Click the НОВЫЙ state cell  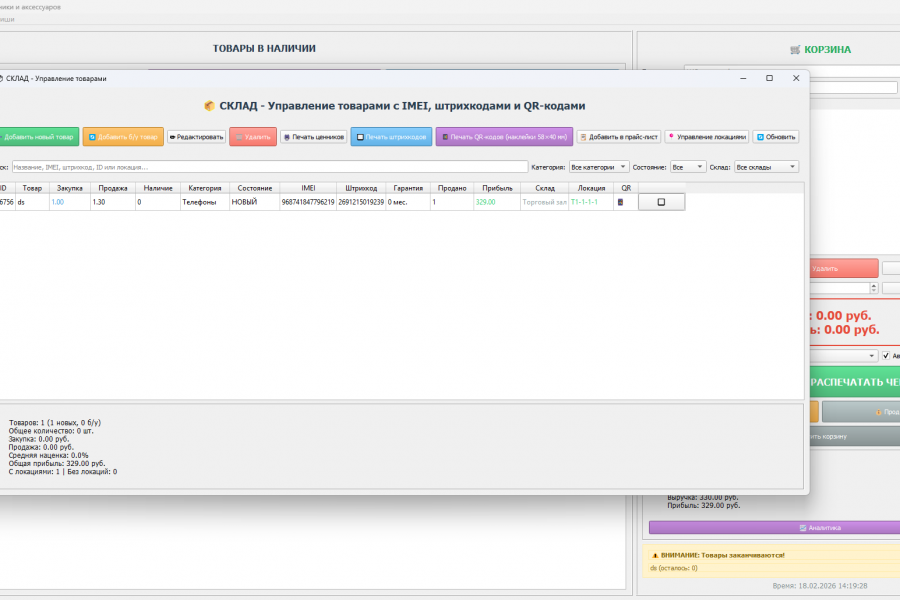coord(255,202)
